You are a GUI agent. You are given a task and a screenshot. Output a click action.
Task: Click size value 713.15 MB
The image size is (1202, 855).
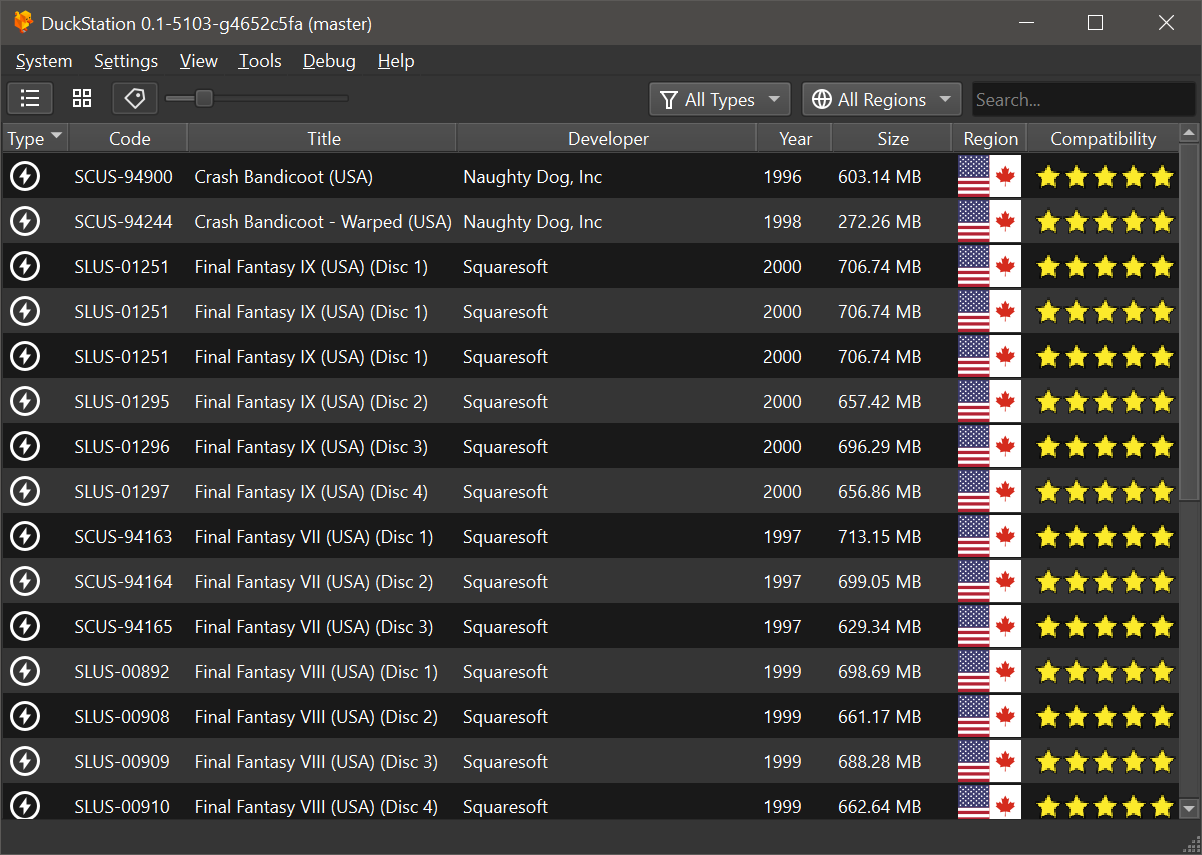click(x=880, y=537)
